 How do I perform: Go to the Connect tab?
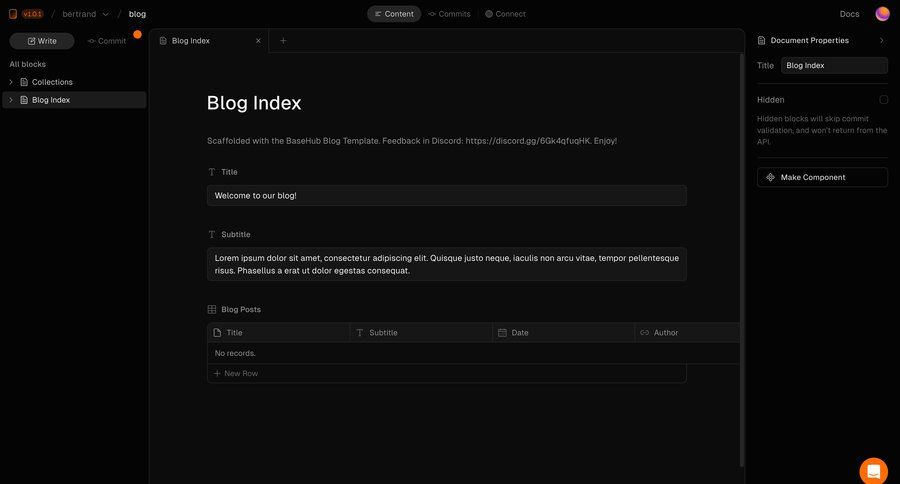click(505, 14)
